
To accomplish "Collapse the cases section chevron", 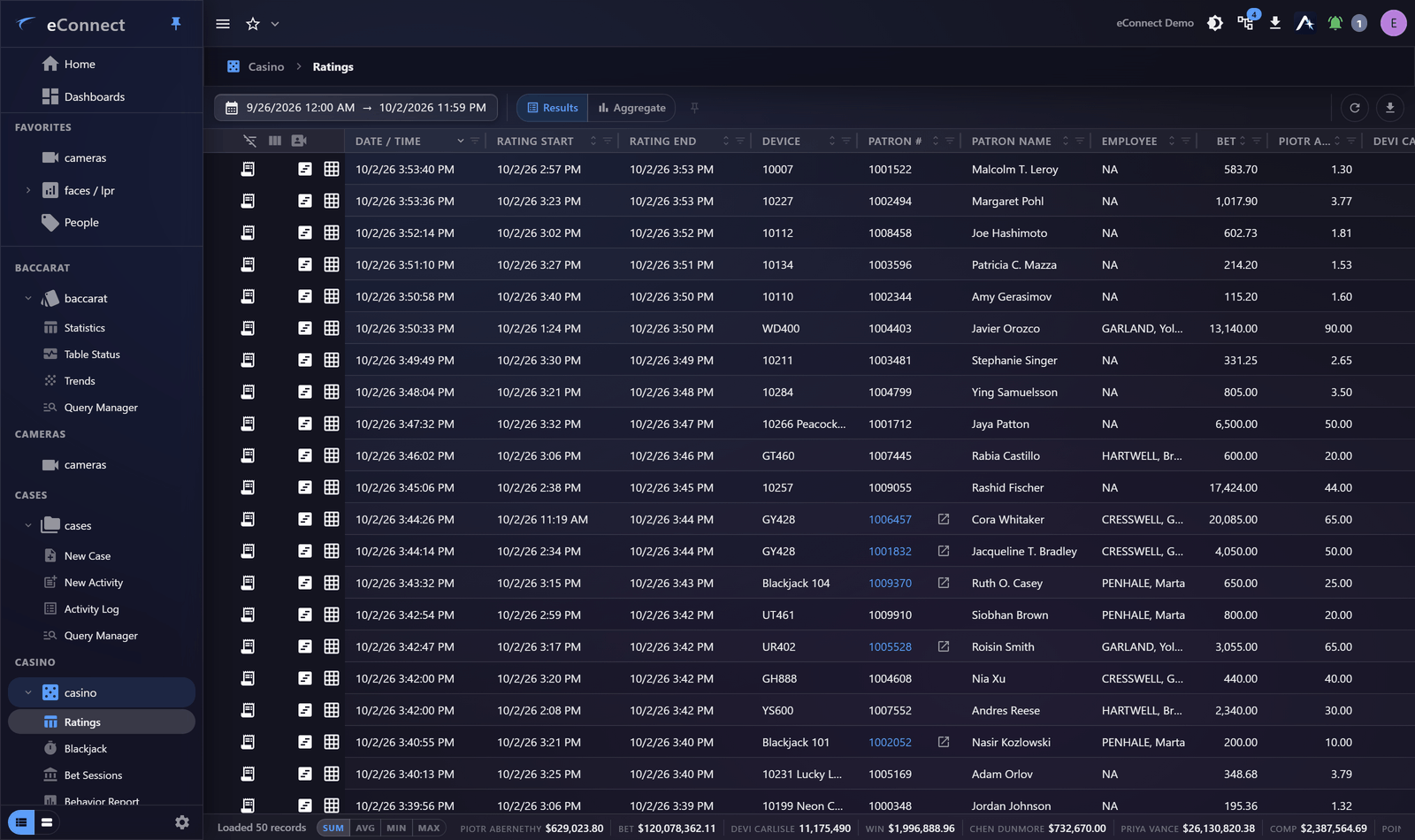I will click(28, 525).
